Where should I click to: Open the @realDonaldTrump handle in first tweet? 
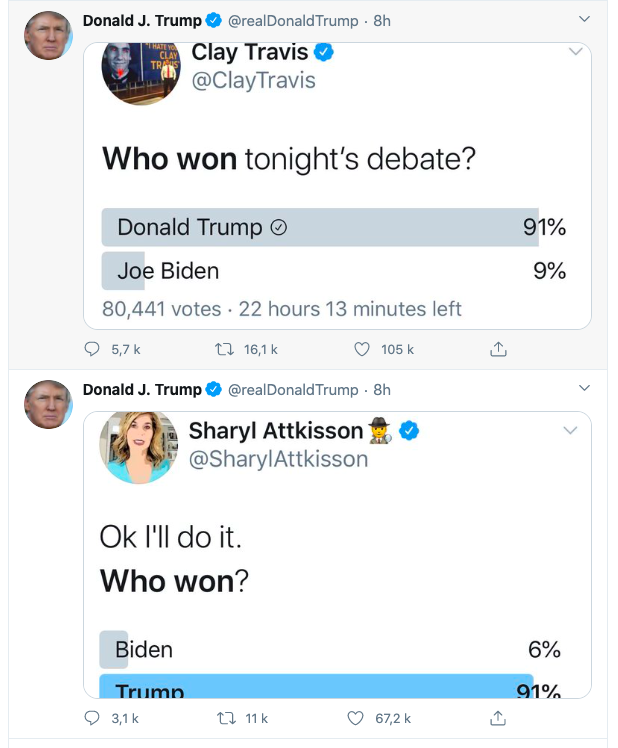293,21
